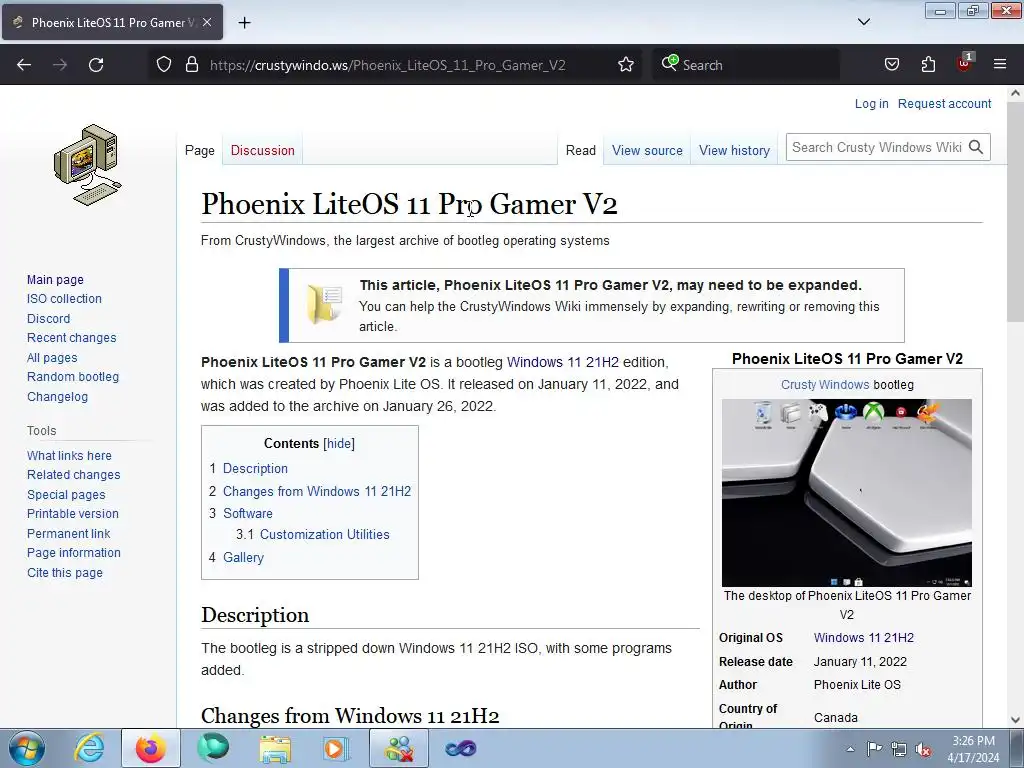The image size is (1024, 768).
Task: Open a Random bootleg page
Action: pos(73,377)
